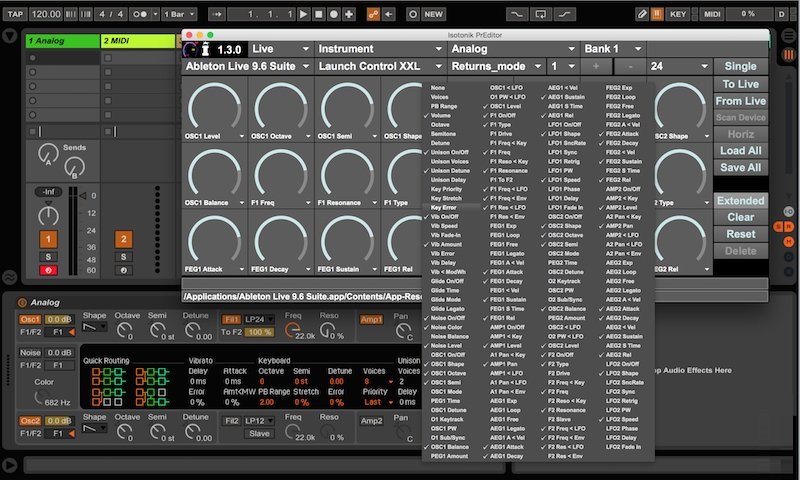The image size is (800, 480).
Task: Toggle the Automation Arm icon
Action: [x=373, y=14]
